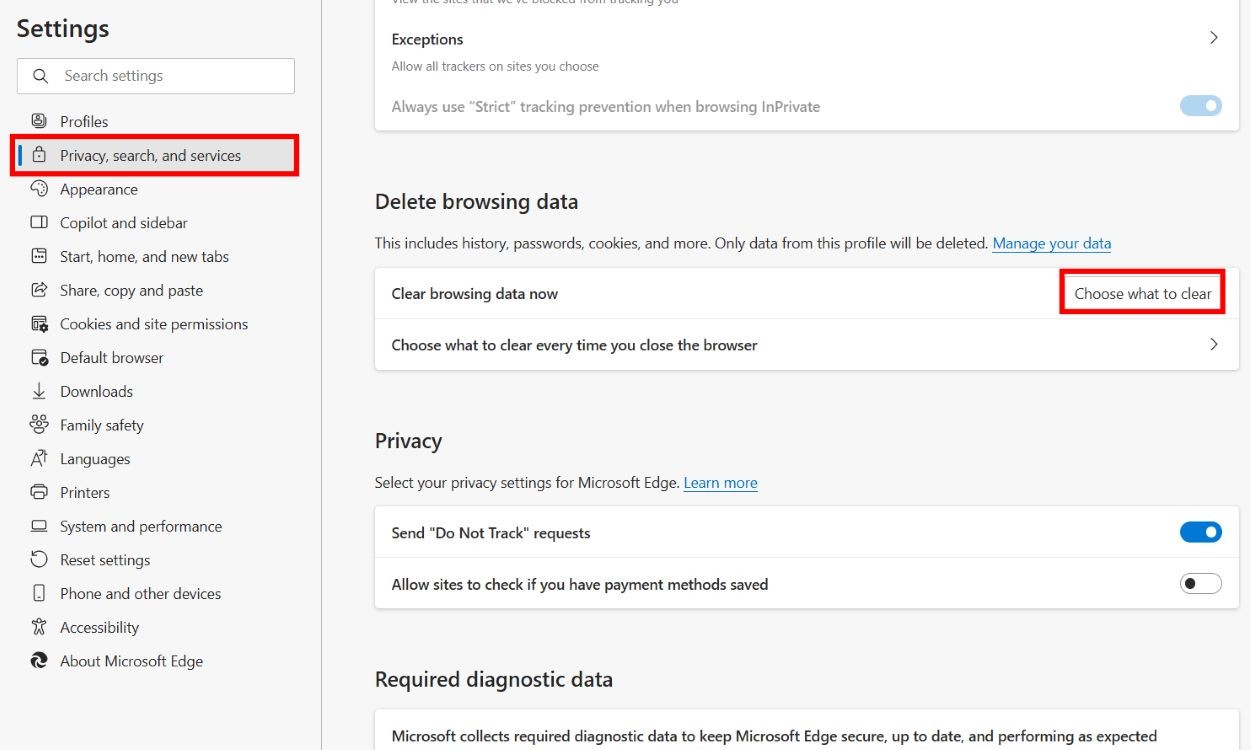Image resolution: width=1251 pixels, height=750 pixels.
Task: Open Exceptions using its chevron arrow
Action: tap(1214, 38)
